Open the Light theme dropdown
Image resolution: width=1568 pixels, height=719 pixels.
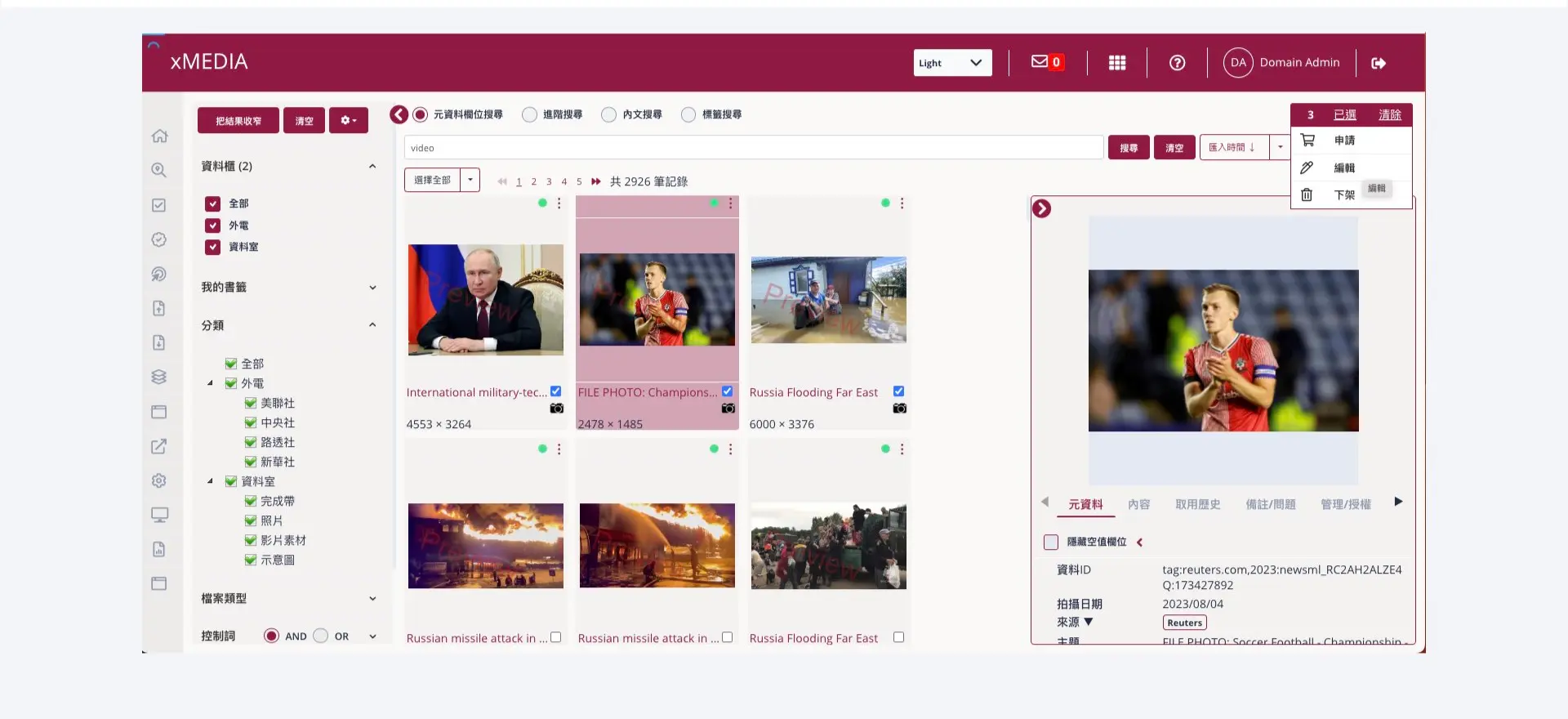952,63
